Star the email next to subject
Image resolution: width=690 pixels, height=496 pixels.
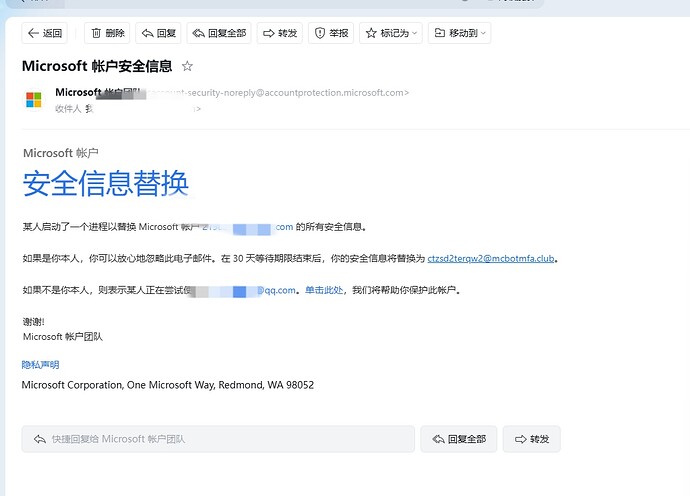click(x=187, y=66)
